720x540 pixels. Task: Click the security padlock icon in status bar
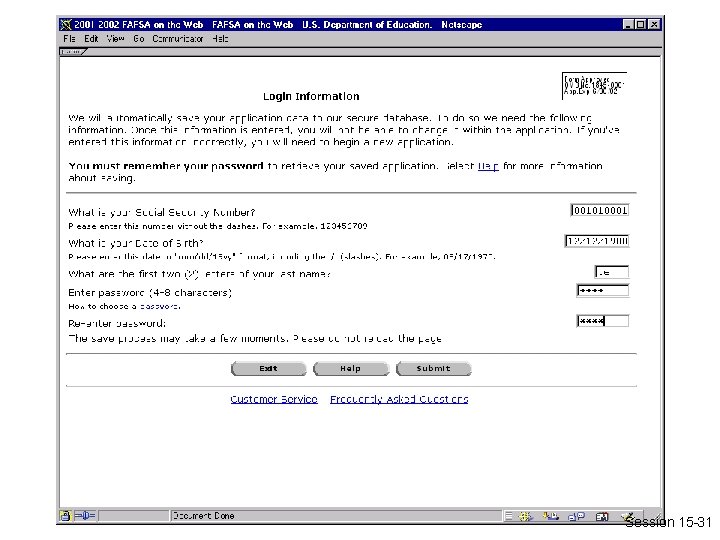pos(65,516)
